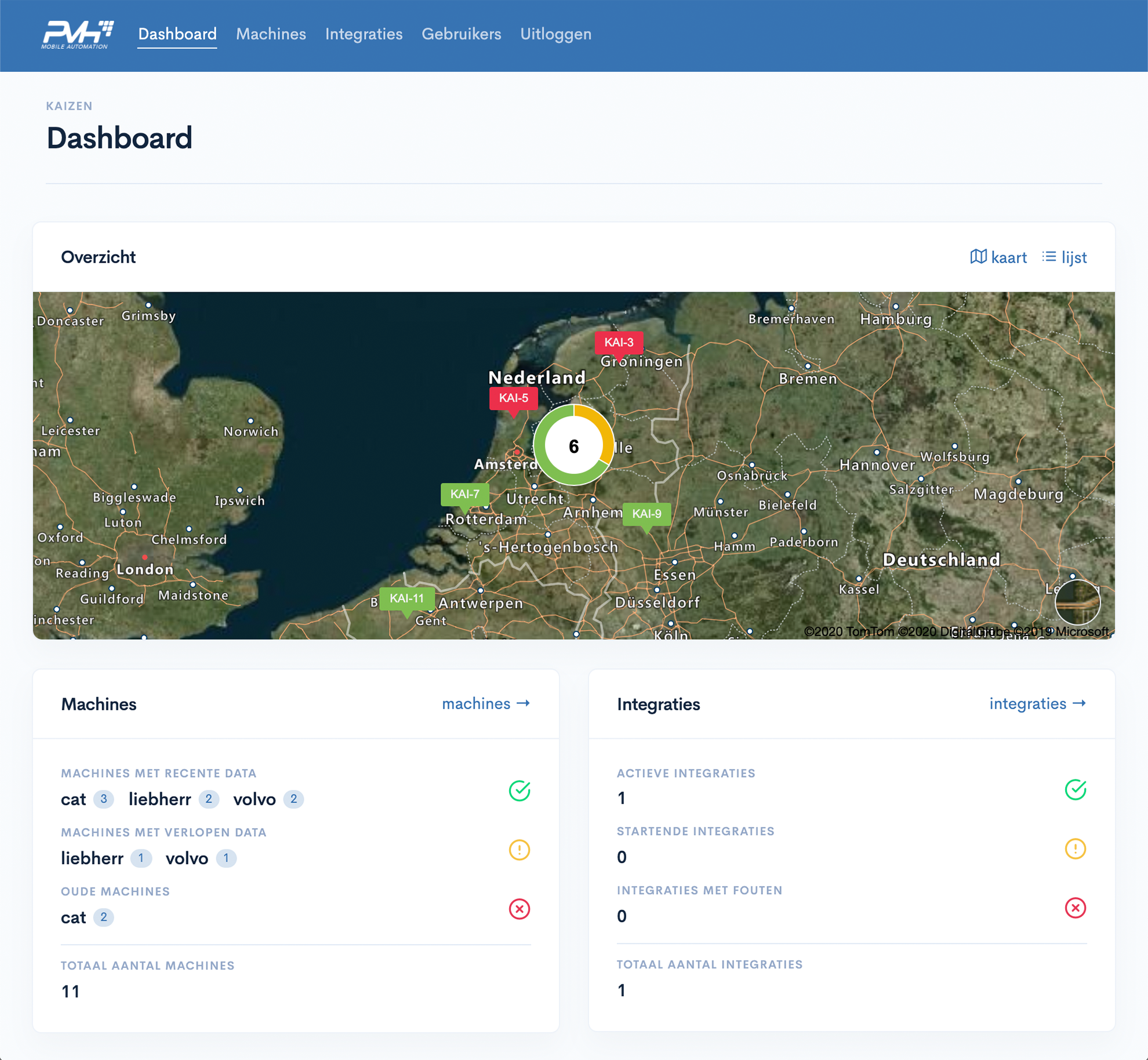This screenshot has width=1148, height=1060.
Task: Open the Dashboard nav item
Action: (177, 34)
